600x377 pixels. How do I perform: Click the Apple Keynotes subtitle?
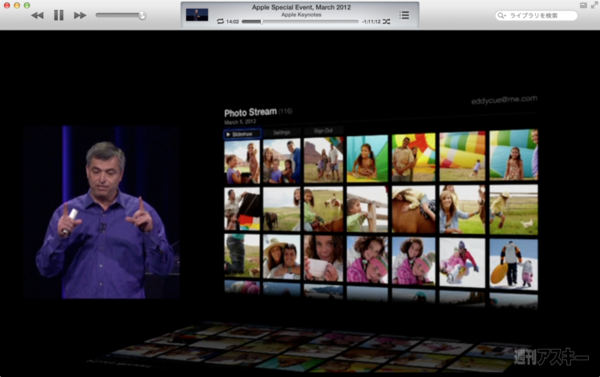click(x=301, y=15)
